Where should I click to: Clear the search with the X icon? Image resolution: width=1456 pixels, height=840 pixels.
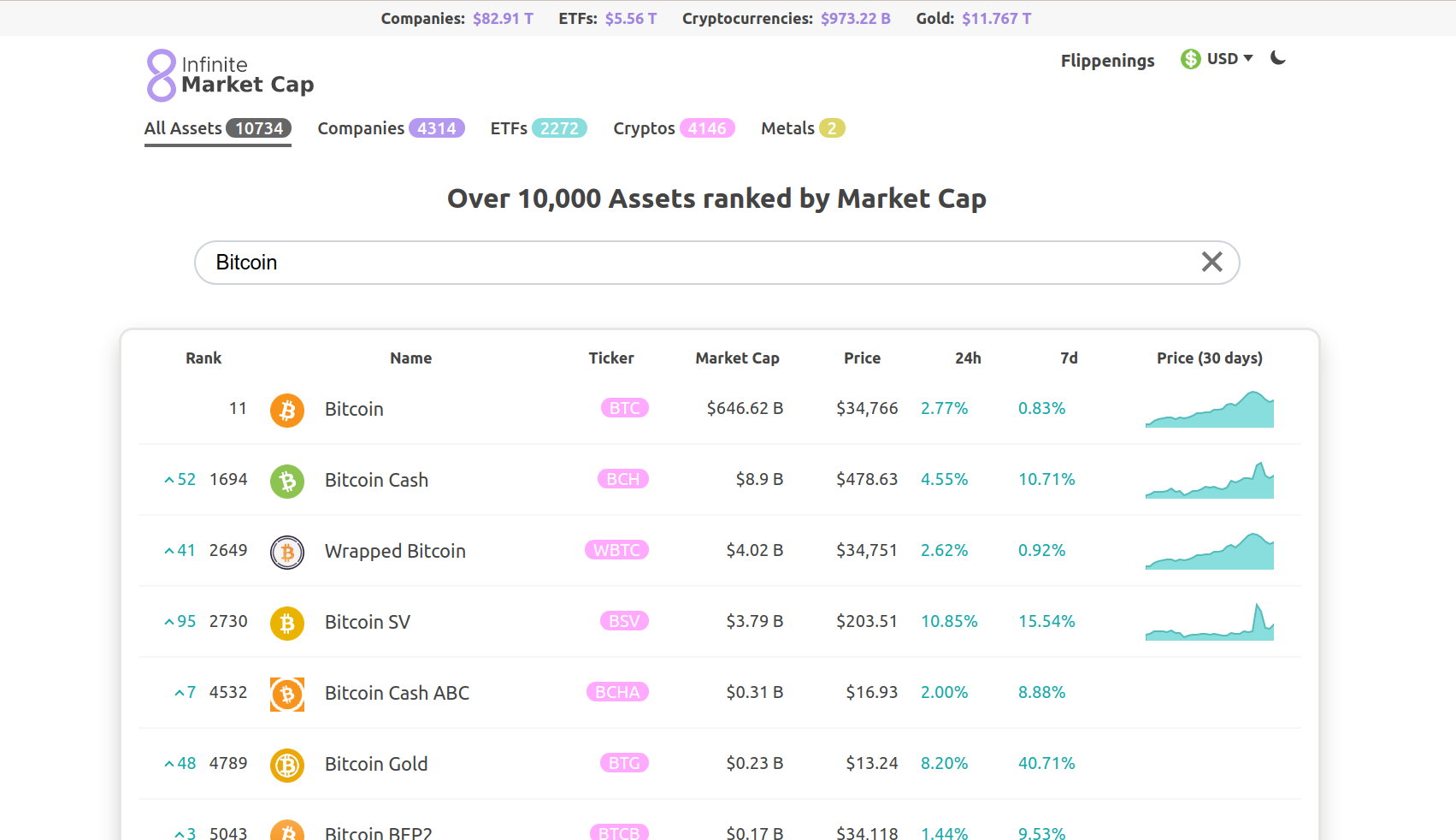pos(1211,262)
